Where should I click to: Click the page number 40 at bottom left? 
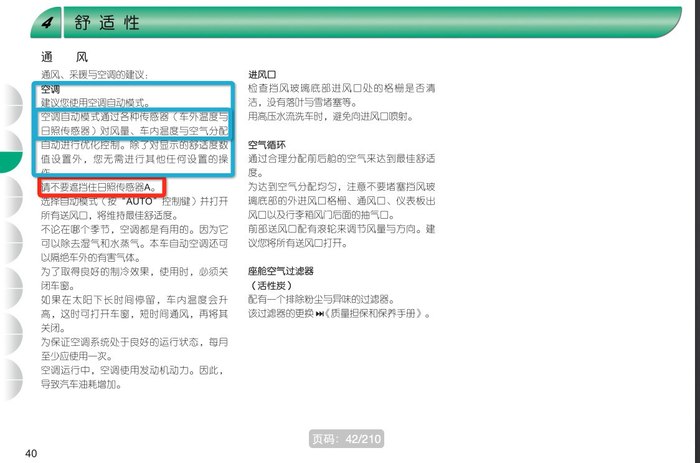pos(31,455)
